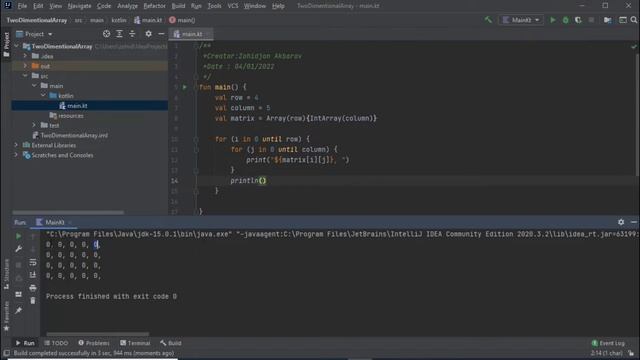This screenshot has width=640, height=360.
Task: Print console output printer icon
Action: [33, 288]
